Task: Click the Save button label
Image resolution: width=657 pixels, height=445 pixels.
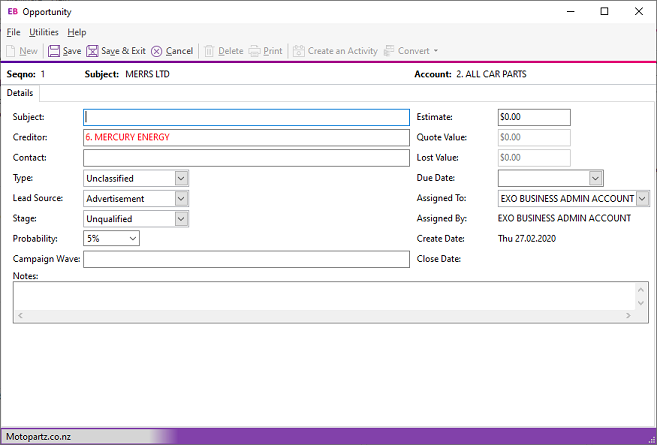Action: (72, 51)
